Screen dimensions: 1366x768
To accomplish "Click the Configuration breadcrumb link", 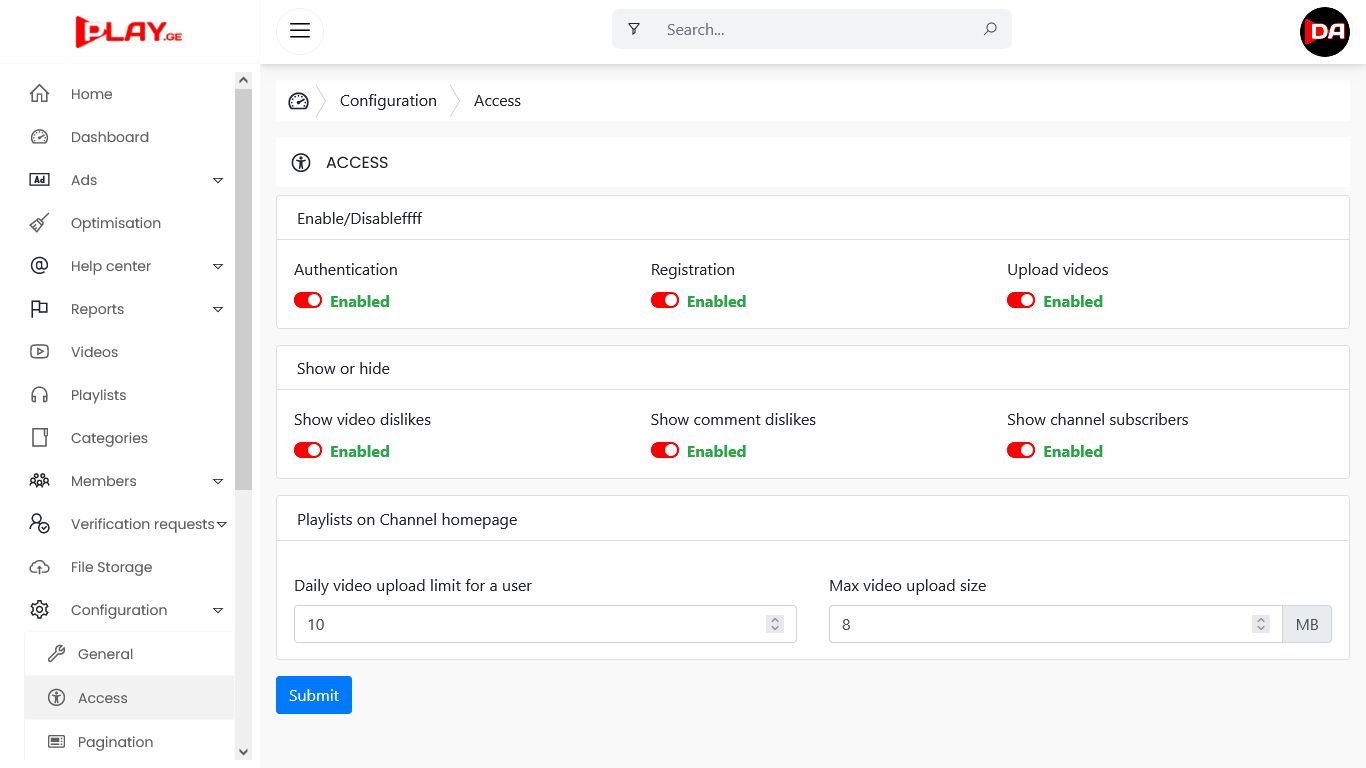I will coord(388,101).
